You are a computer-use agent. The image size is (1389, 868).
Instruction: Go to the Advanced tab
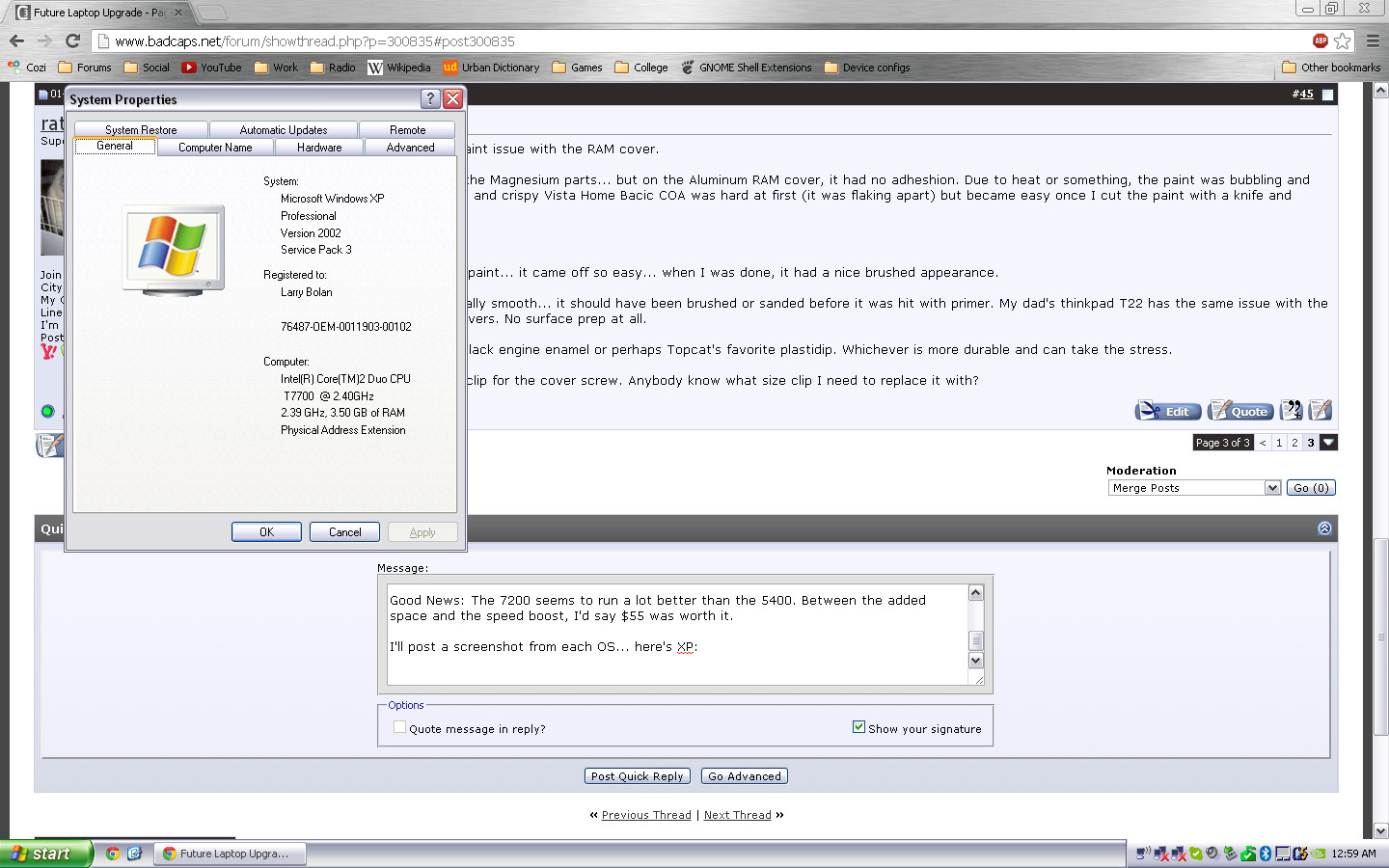tap(410, 148)
